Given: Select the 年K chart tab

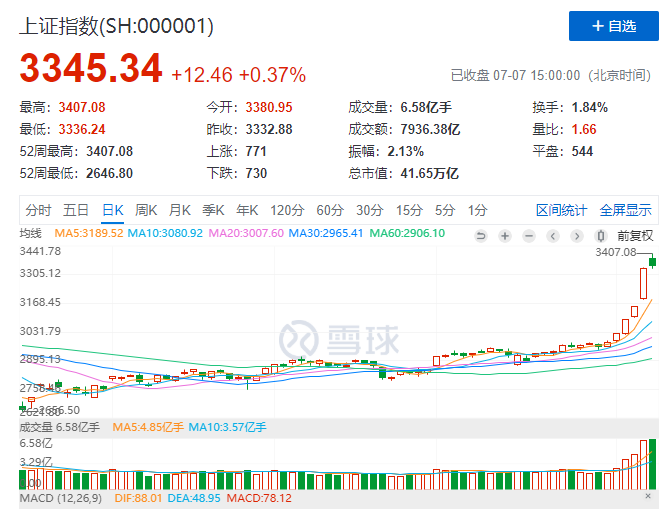Looking at the screenshot, I should pos(247,210).
